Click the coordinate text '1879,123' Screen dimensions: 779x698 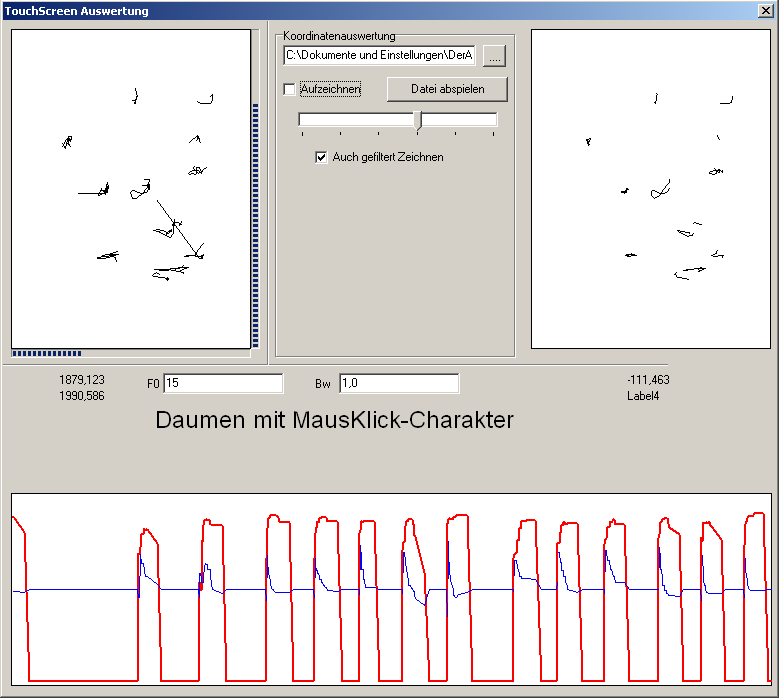pos(82,380)
